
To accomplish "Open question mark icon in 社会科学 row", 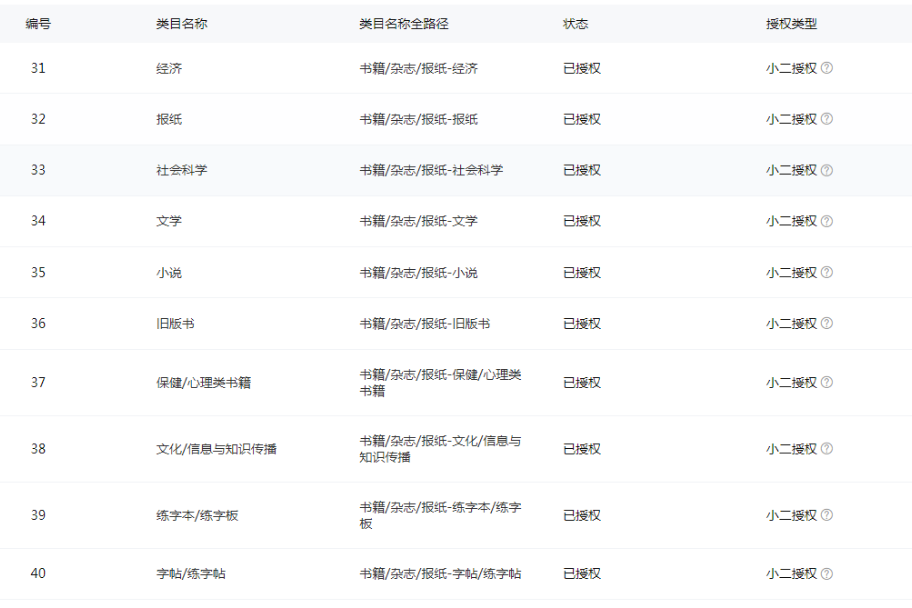I will click(826, 170).
